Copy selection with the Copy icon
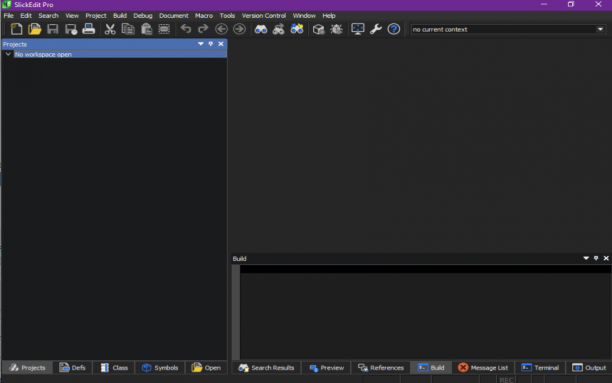Screen dimensions: 612x383 (128, 29)
